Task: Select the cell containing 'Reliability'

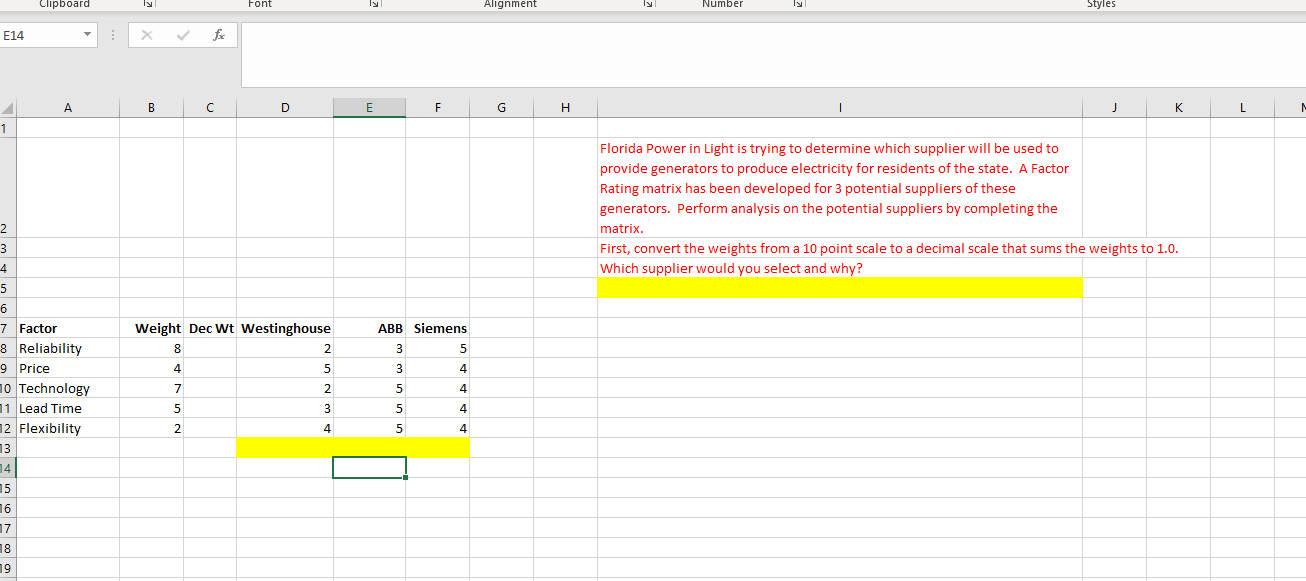Action: pyautogui.click(x=67, y=348)
